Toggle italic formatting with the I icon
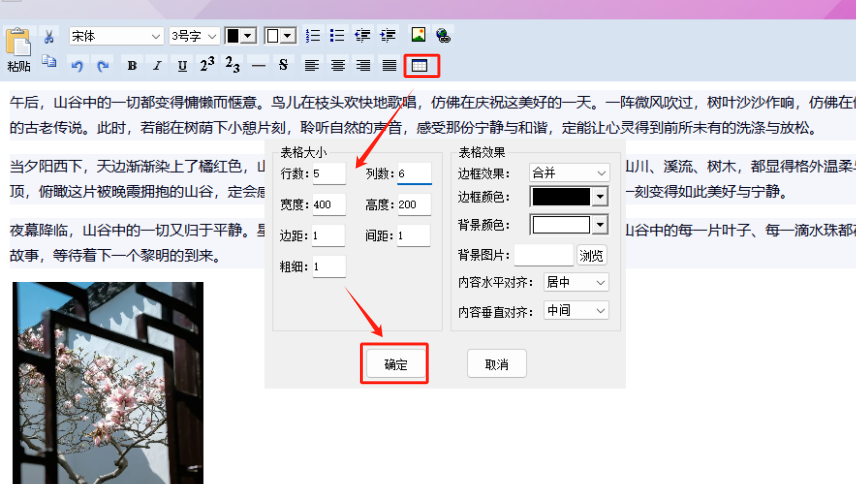This screenshot has height=484, width=857. (157, 66)
